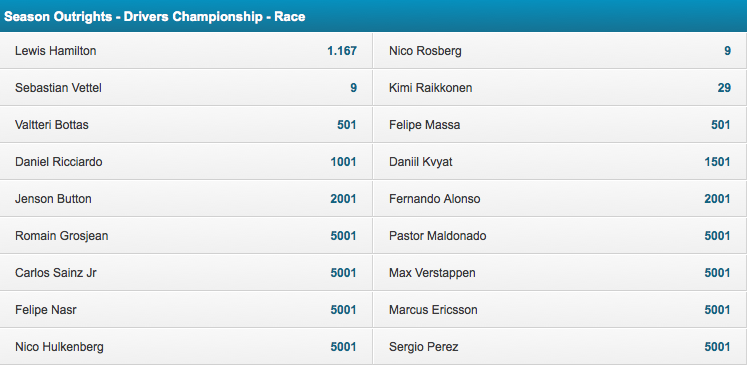Click Felipe Nasr betting row
Viewport: 750px width, 366px height.
click(186, 310)
